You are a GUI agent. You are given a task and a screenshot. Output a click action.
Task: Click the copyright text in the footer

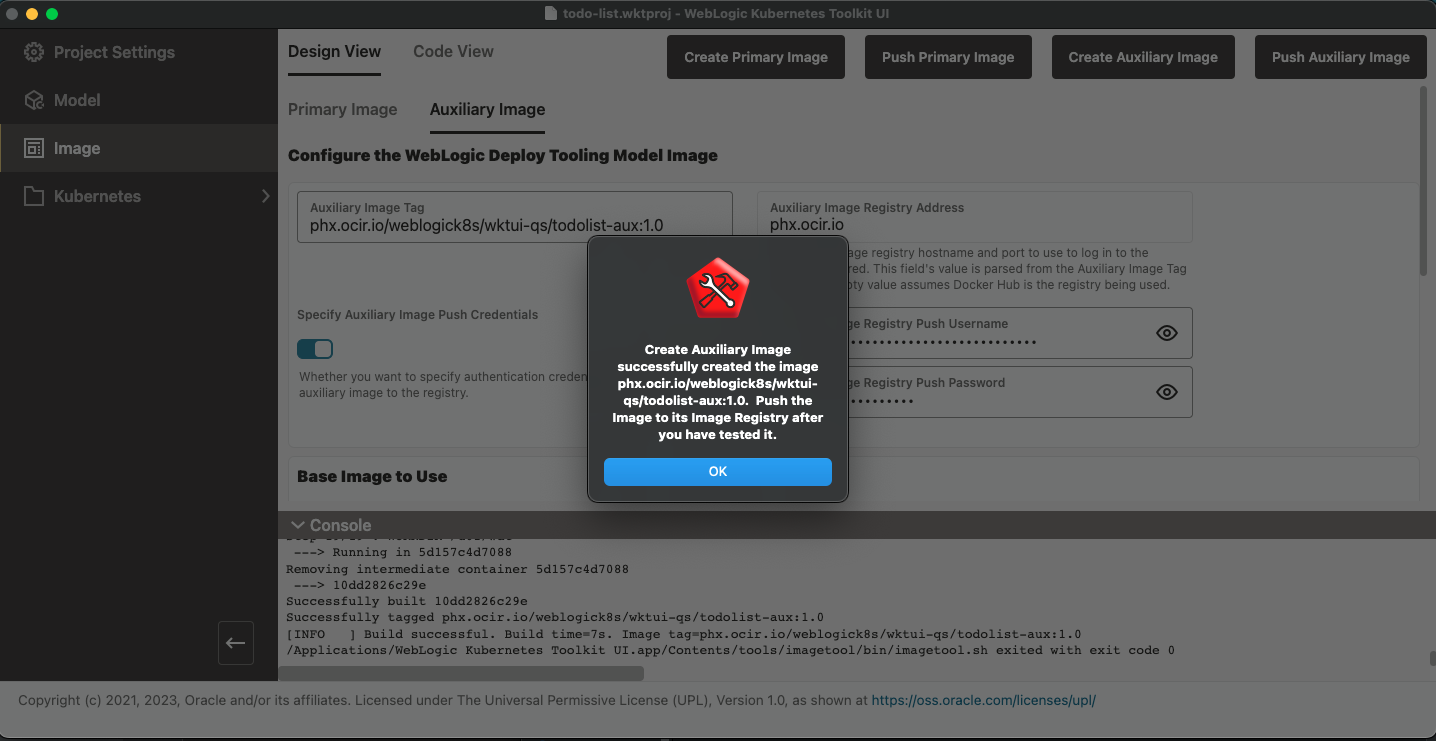pos(443,700)
